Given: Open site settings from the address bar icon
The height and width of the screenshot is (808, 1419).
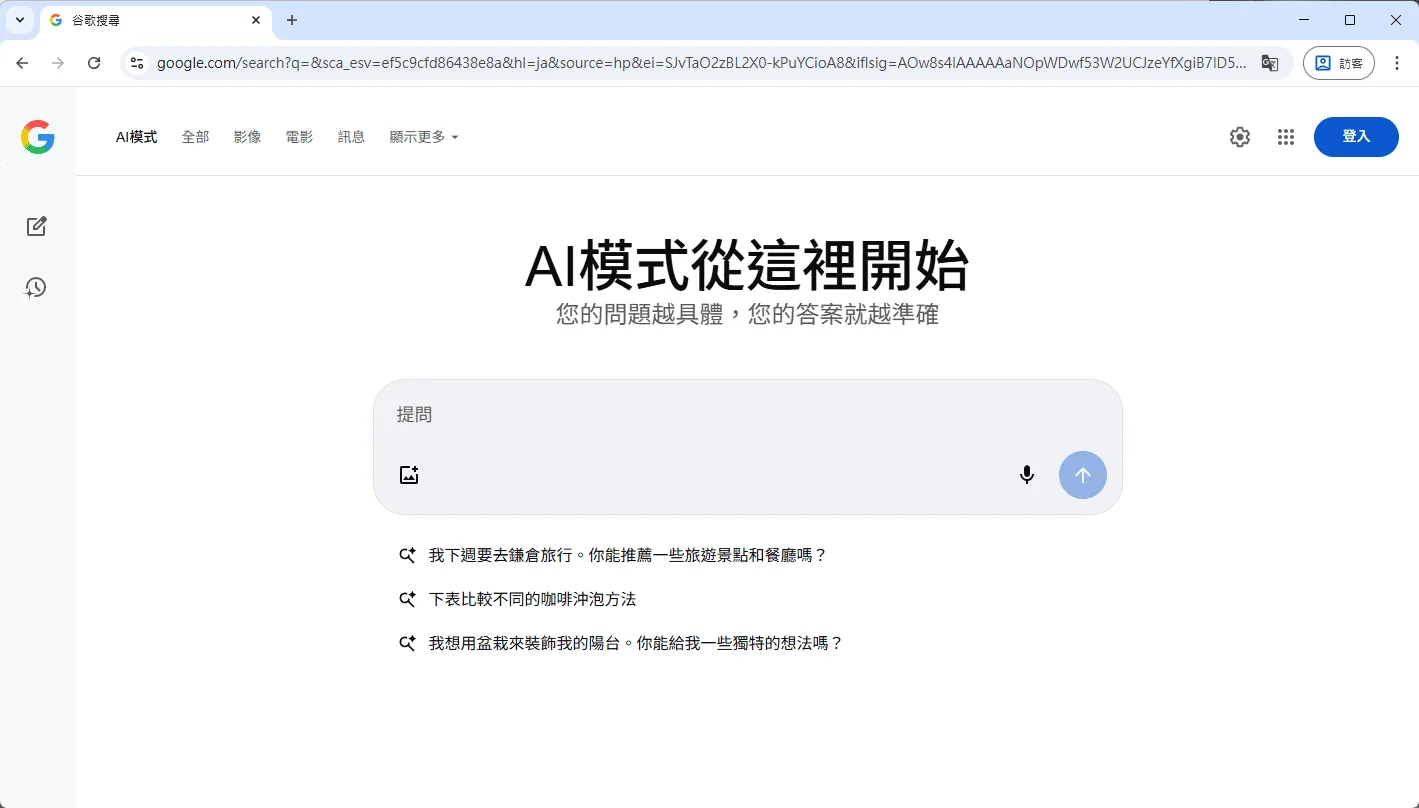Looking at the screenshot, I should (136, 62).
